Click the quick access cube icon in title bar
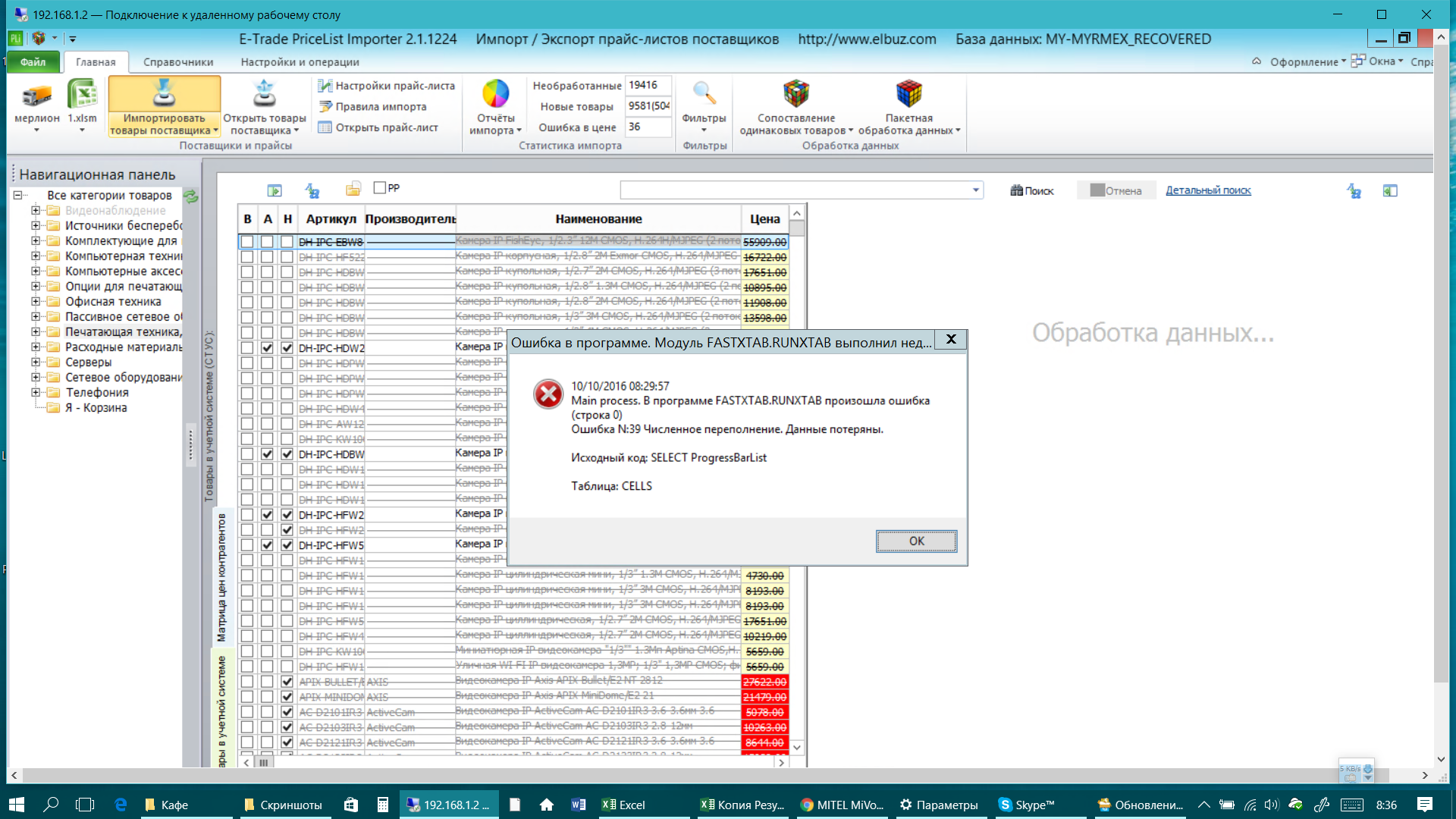1456x819 pixels. tap(38, 38)
